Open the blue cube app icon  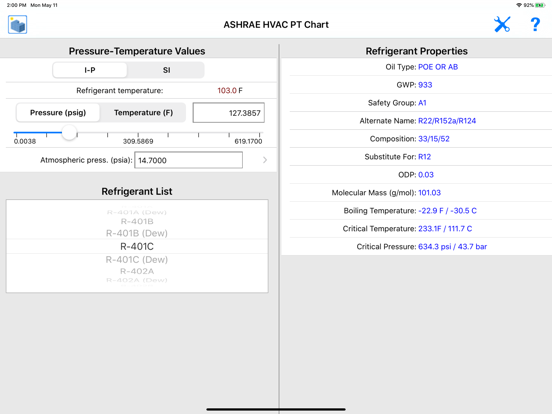(18, 25)
